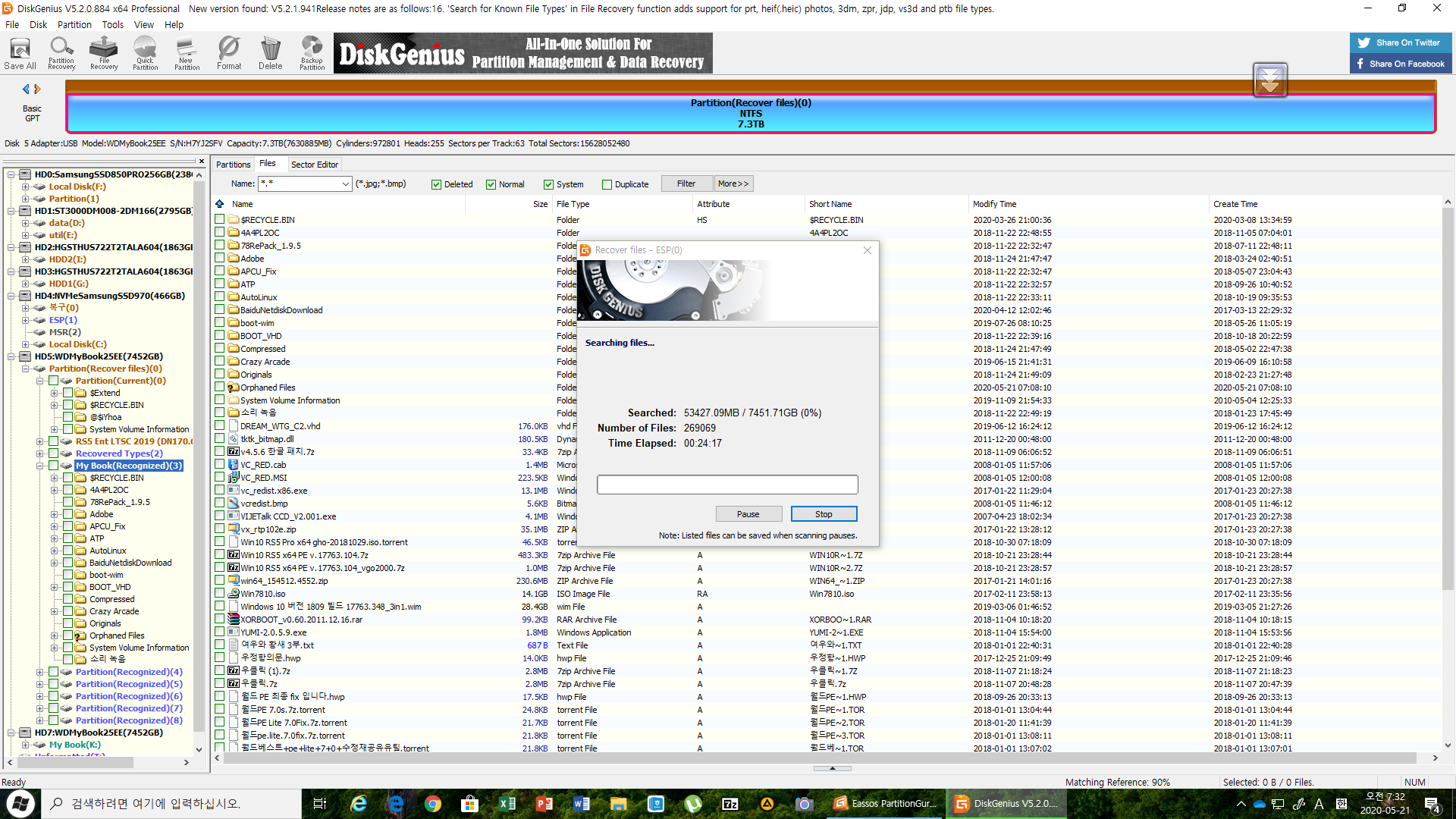The height and width of the screenshot is (819, 1456).
Task: Switch to the Sector Editor tab
Action: [x=314, y=165]
